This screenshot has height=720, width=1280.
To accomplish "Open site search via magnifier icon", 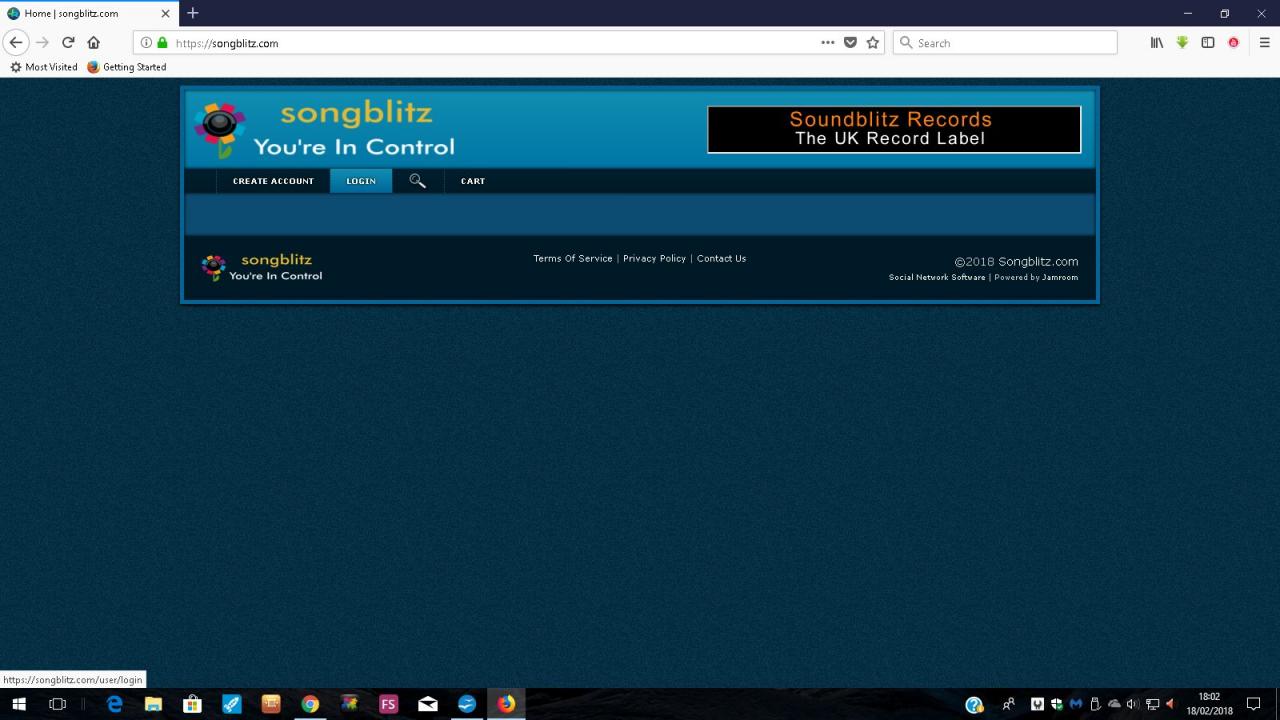I will click(417, 181).
